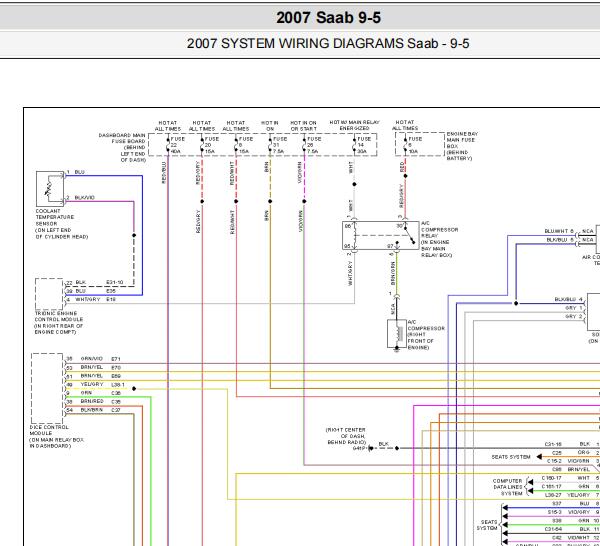Click the 'BRN/YEL E70' wire label
The width and height of the screenshot is (600, 546).
tap(101, 367)
